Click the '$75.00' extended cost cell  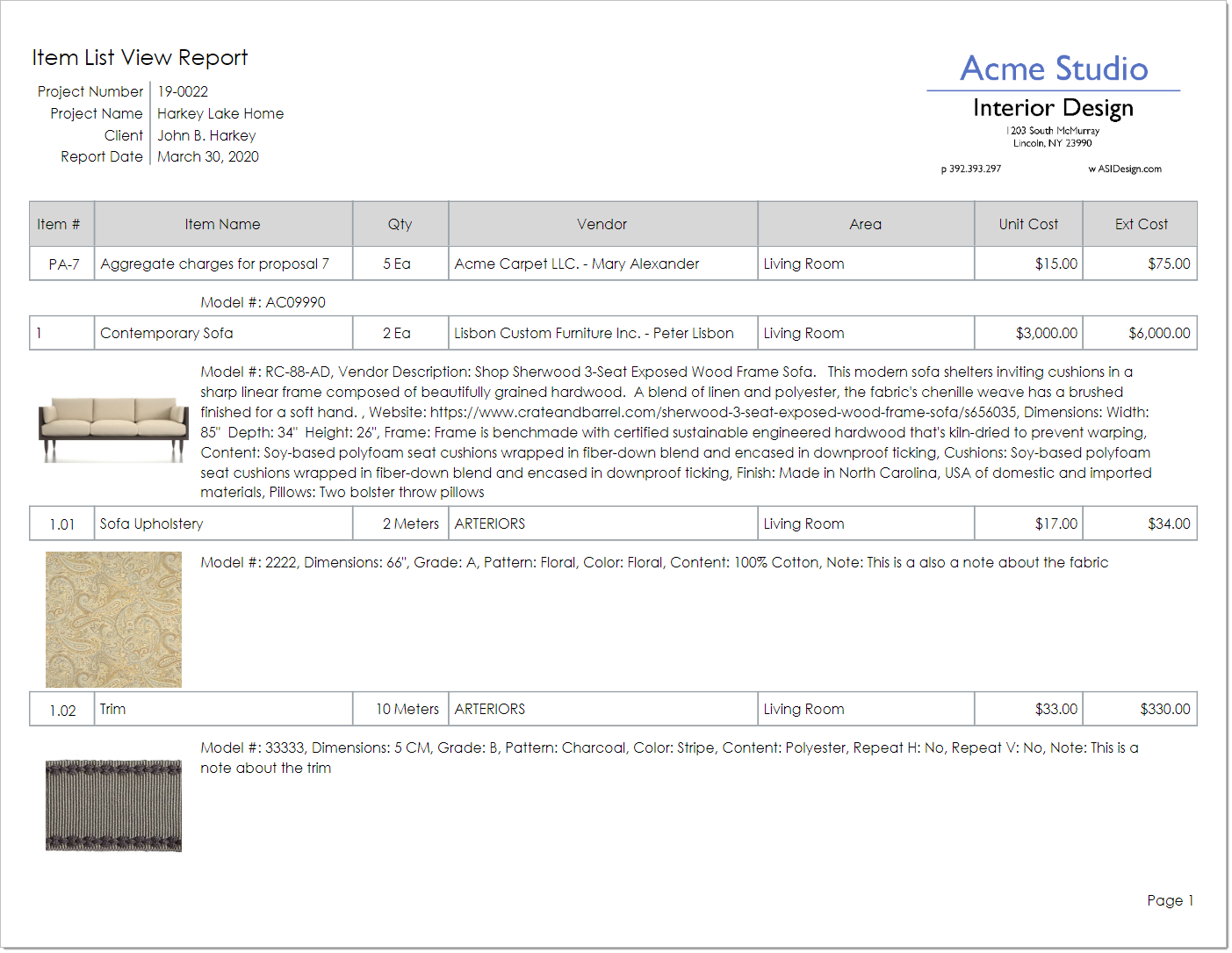(1141, 264)
